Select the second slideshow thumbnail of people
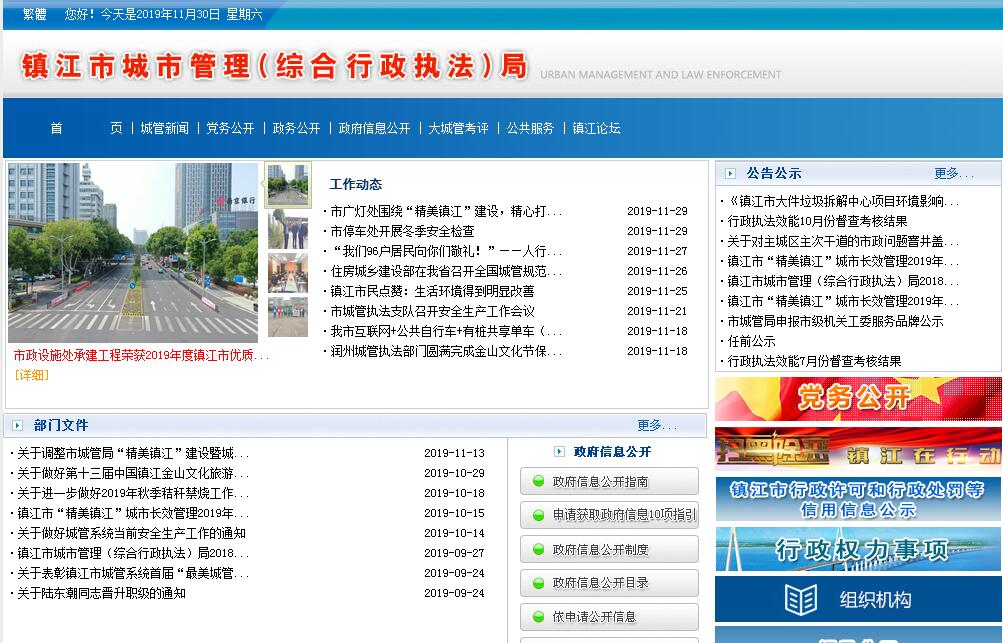This screenshot has height=643, width=1003. tap(288, 229)
